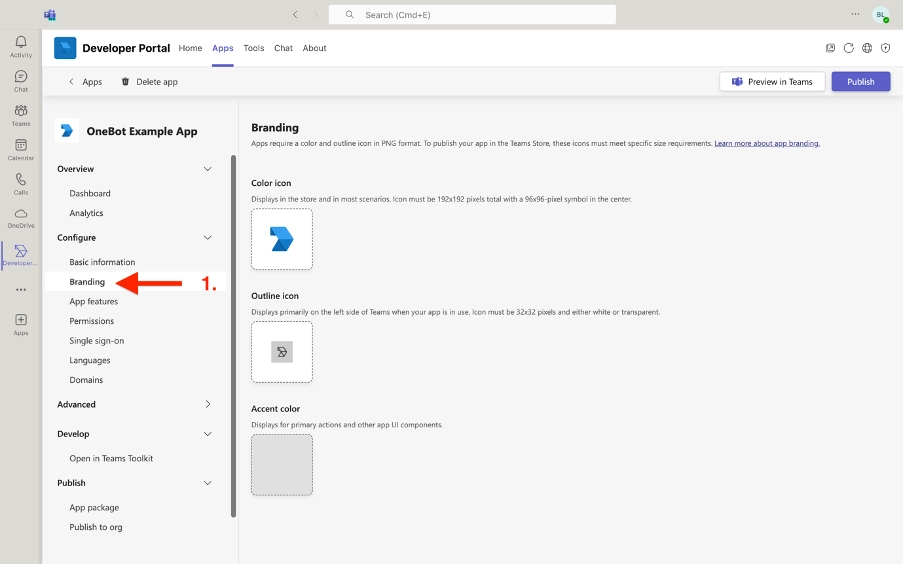This screenshot has width=904, height=564.
Task: Click the OneBot Example App icon
Action: pos(67,131)
